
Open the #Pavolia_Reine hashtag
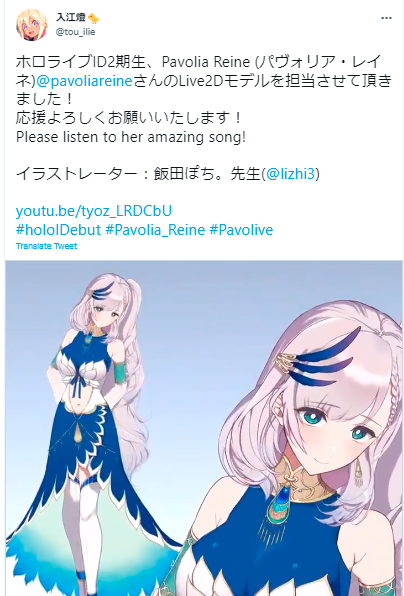click(155, 230)
